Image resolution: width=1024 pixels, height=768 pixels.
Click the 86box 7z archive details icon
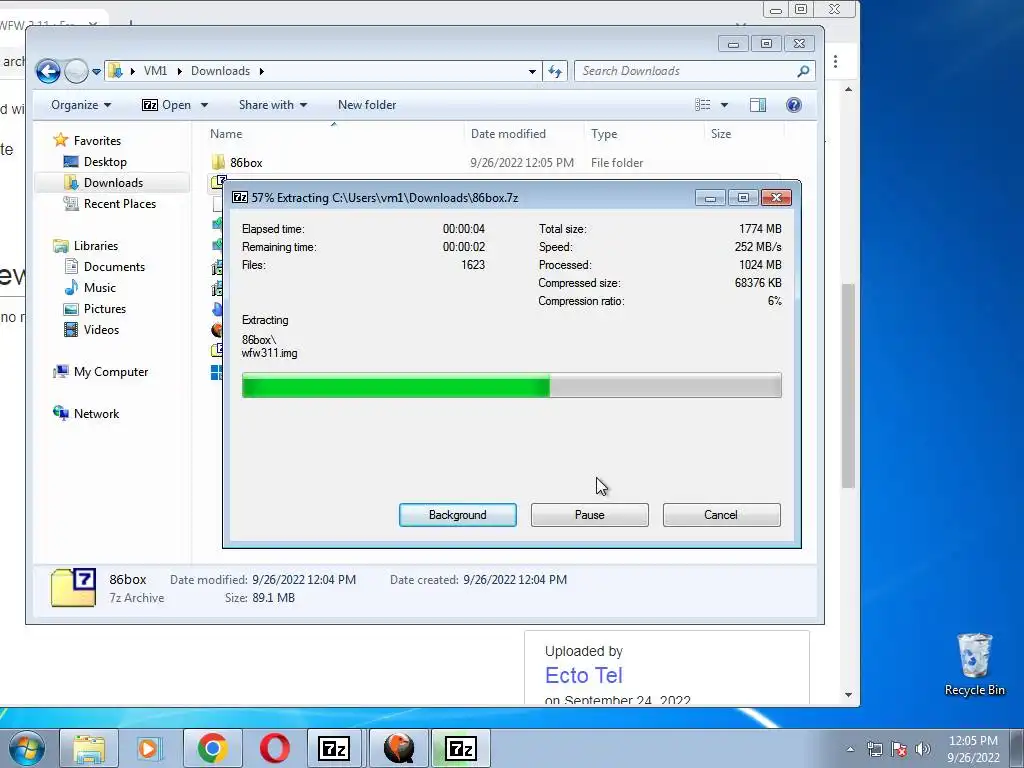[x=73, y=588]
